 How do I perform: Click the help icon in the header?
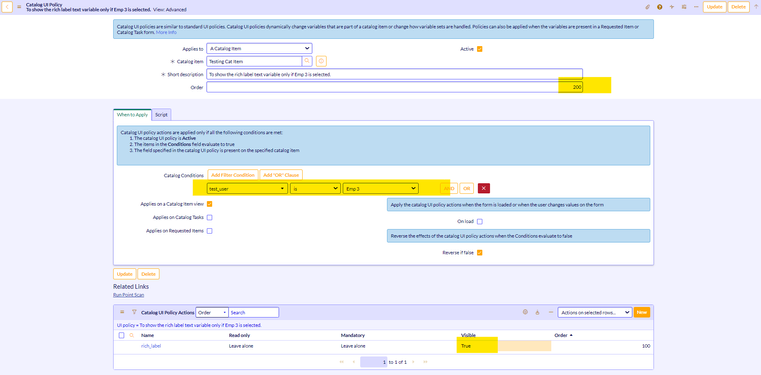pyautogui.click(x=660, y=7)
